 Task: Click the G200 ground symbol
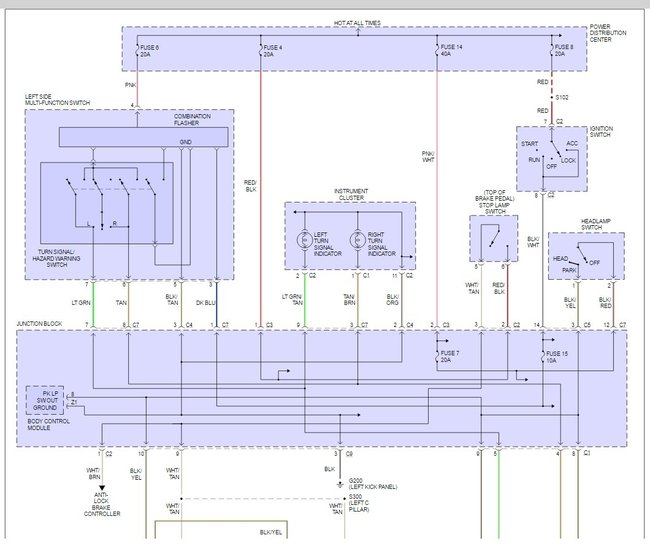click(x=340, y=485)
